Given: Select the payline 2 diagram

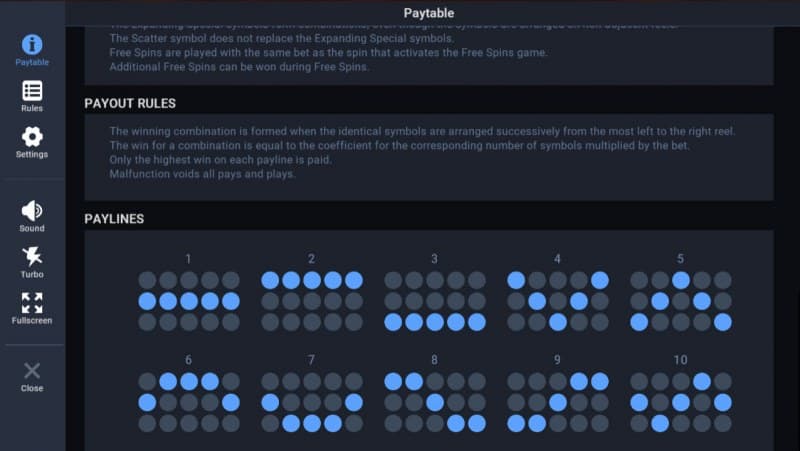Looking at the screenshot, I should 312,301.
